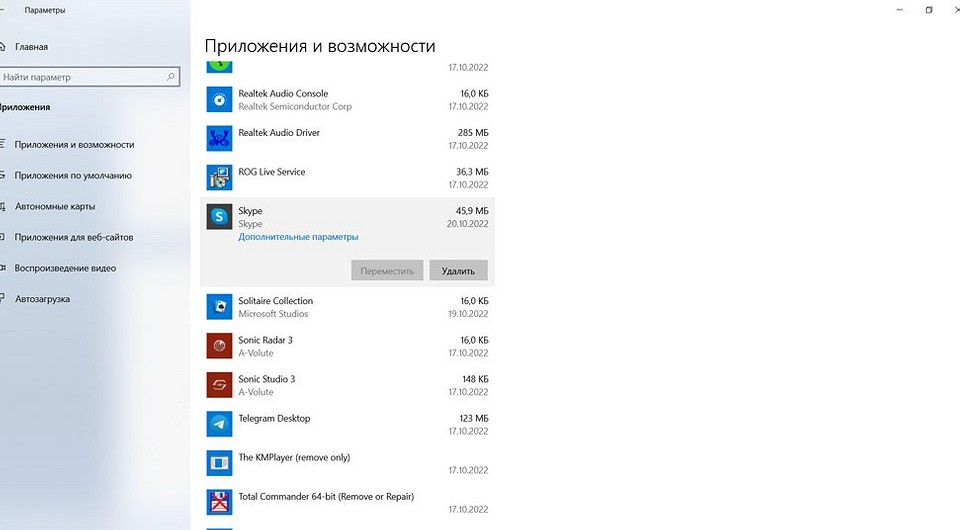
Task: Click the Realtek Audio Driver icon
Action: click(219, 138)
